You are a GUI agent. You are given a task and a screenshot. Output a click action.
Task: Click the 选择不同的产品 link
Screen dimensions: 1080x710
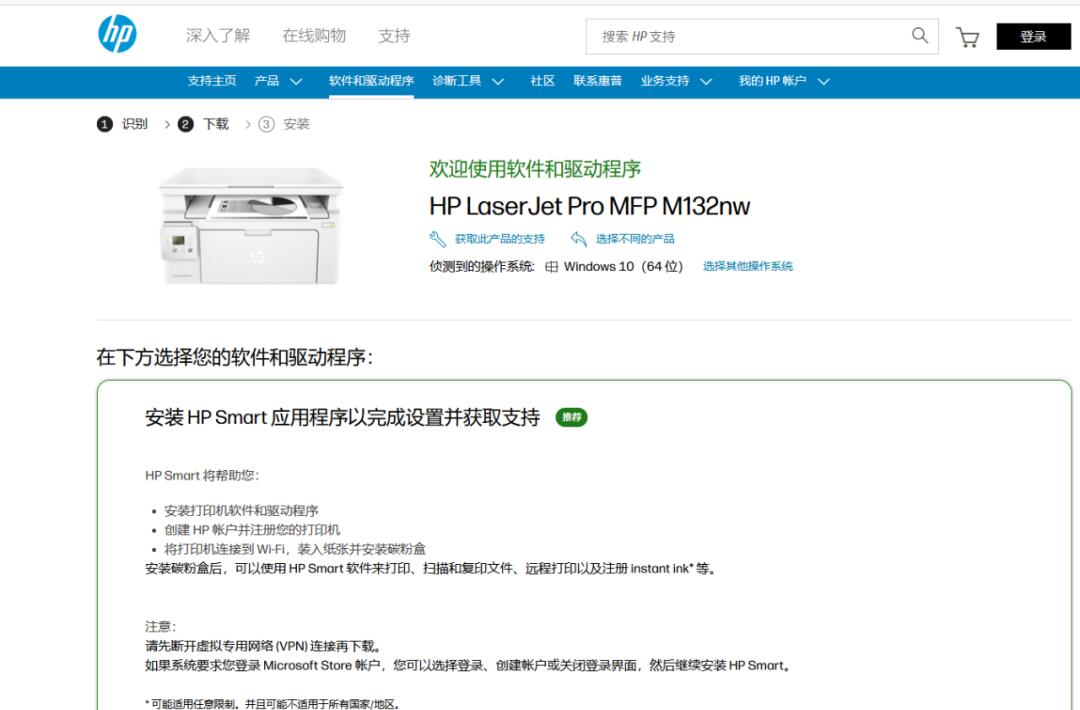point(635,239)
